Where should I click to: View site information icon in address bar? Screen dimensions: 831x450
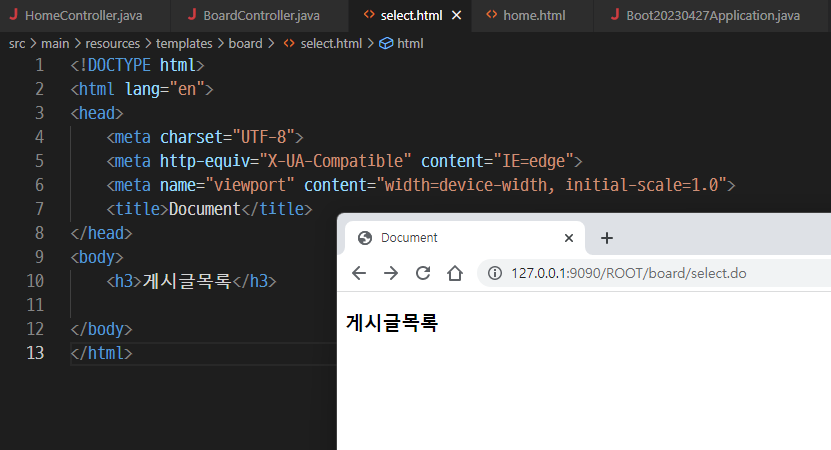point(495,273)
